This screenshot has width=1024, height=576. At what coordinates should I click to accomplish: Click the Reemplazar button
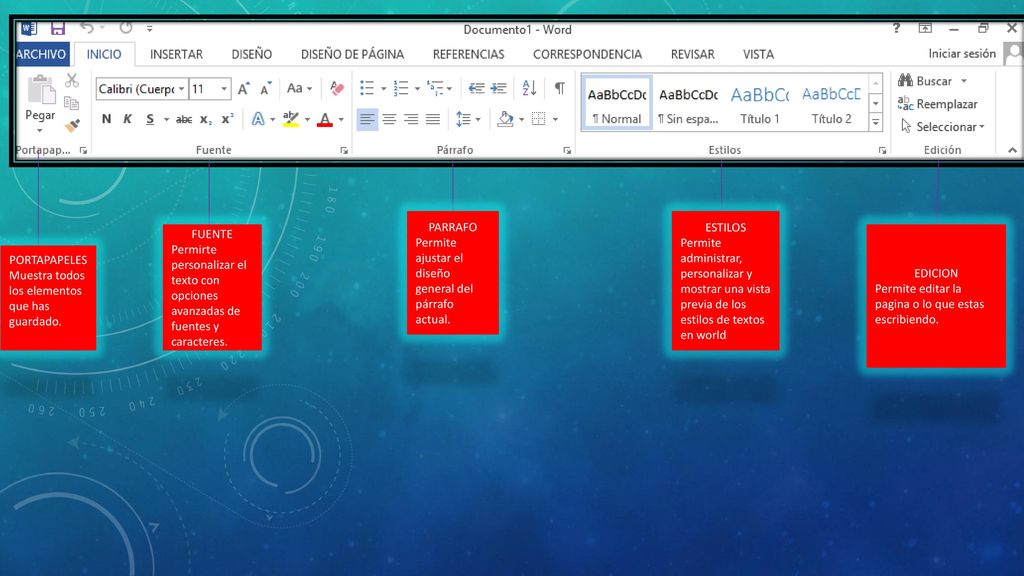pyautogui.click(x=938, y=104)
